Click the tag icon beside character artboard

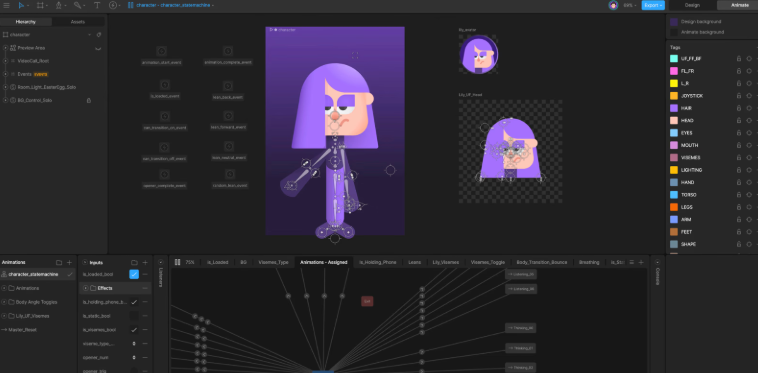[x=99, y=35]
